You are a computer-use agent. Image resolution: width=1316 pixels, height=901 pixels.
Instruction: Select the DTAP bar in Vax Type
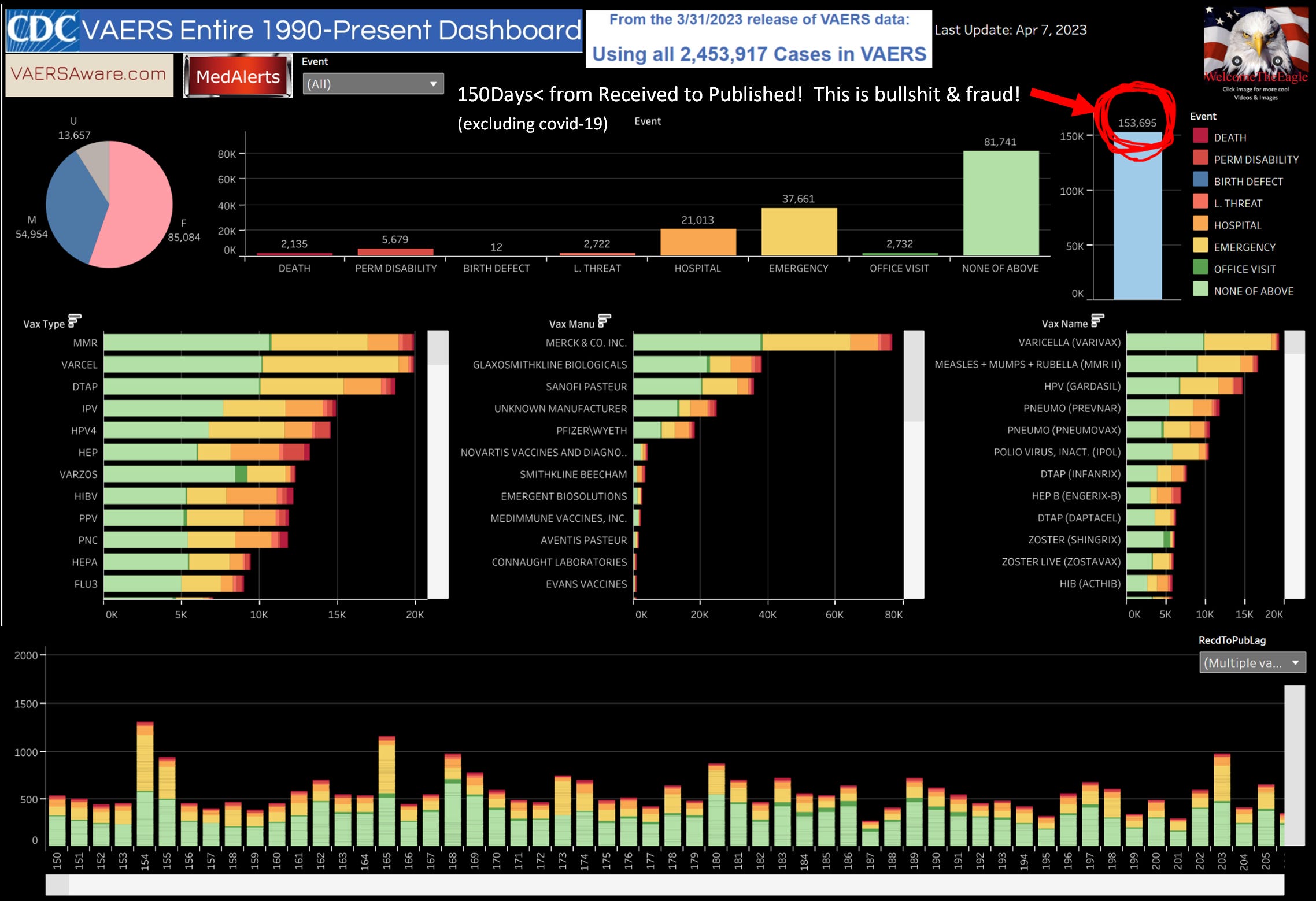pyautogui.click(x=249, y=386)
